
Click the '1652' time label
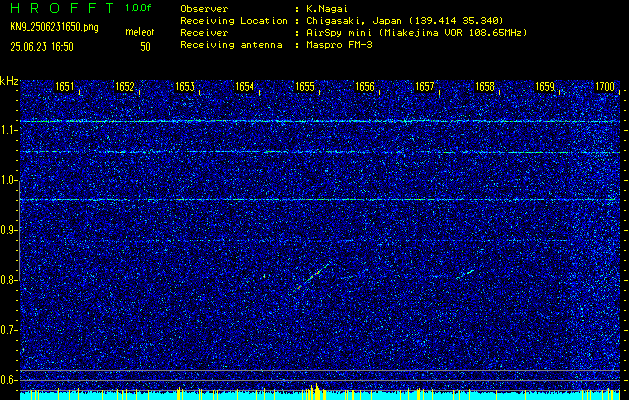124,87
